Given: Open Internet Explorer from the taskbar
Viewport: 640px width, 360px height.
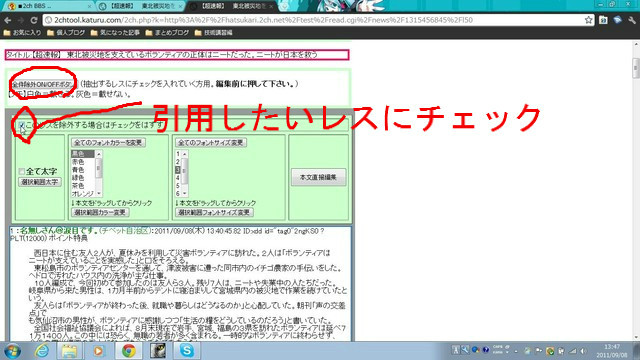Looking at the screenshot, I should [x=42, y=351].
